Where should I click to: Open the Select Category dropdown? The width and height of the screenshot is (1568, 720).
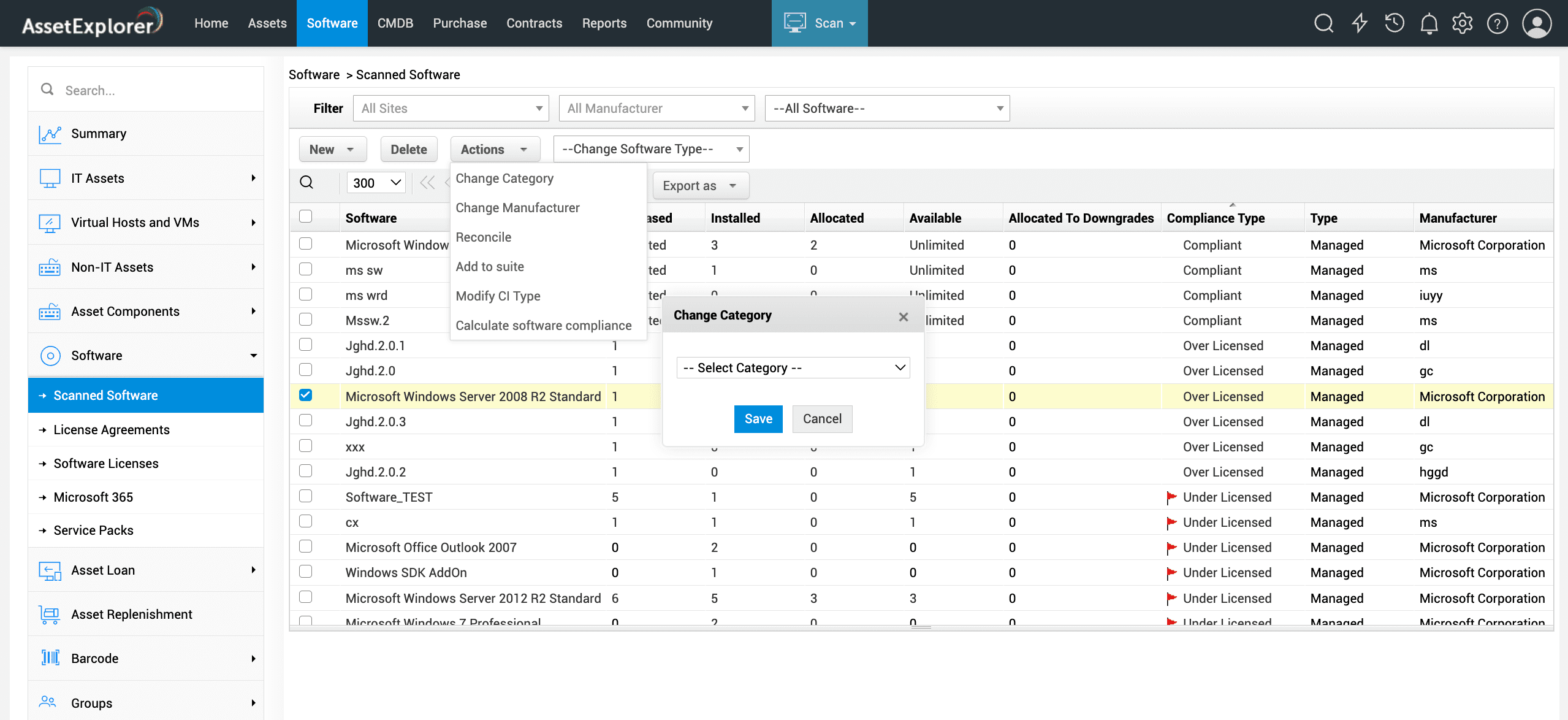tap(793, 368)
